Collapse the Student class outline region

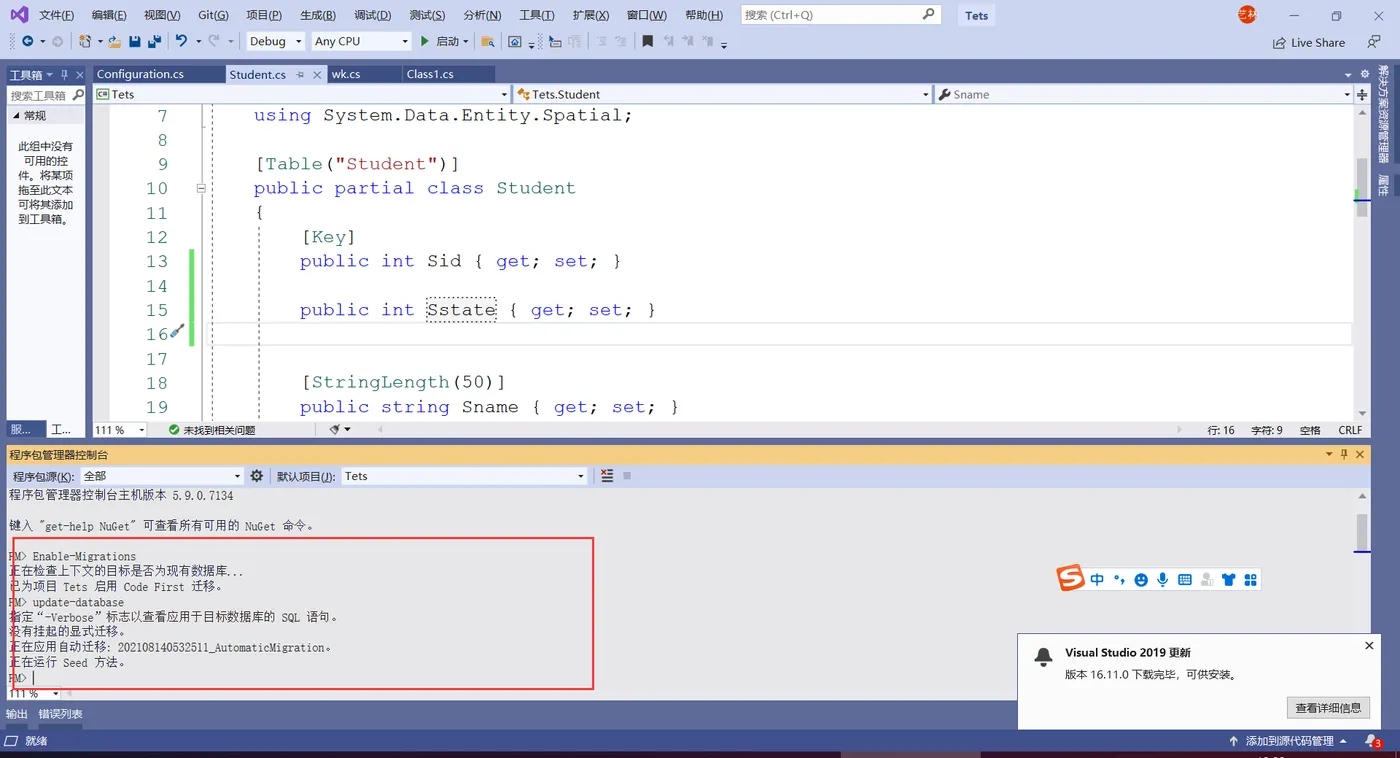point(201,188)
